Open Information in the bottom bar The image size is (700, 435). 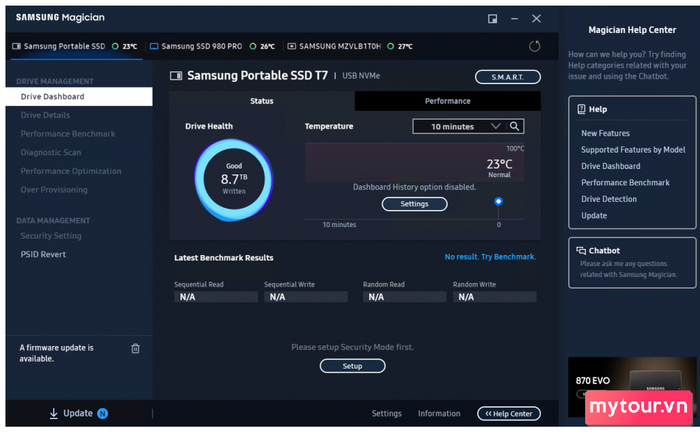439,414
